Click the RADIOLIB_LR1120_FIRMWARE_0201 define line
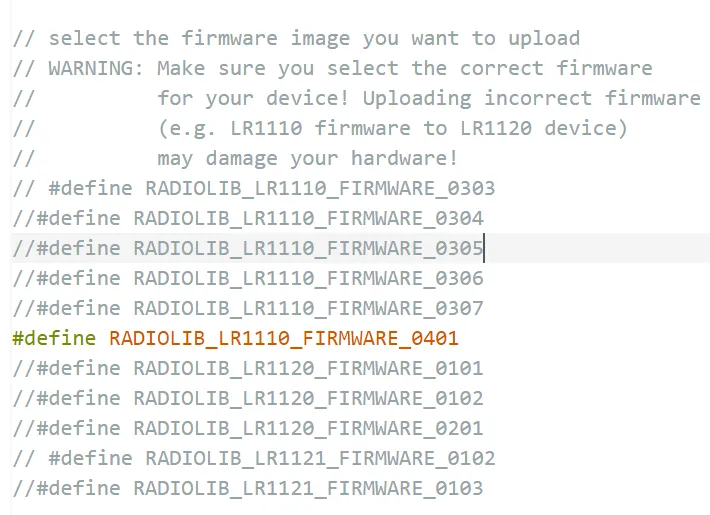The image size is (710, 515). coord(248,428)
